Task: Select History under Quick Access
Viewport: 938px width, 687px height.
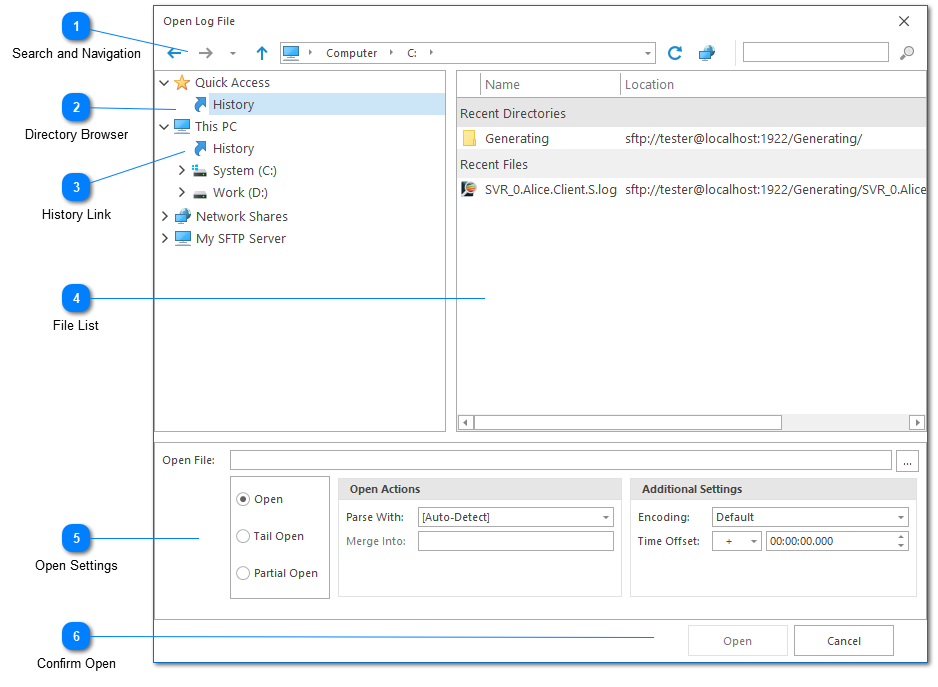Action: pos(233,104)
